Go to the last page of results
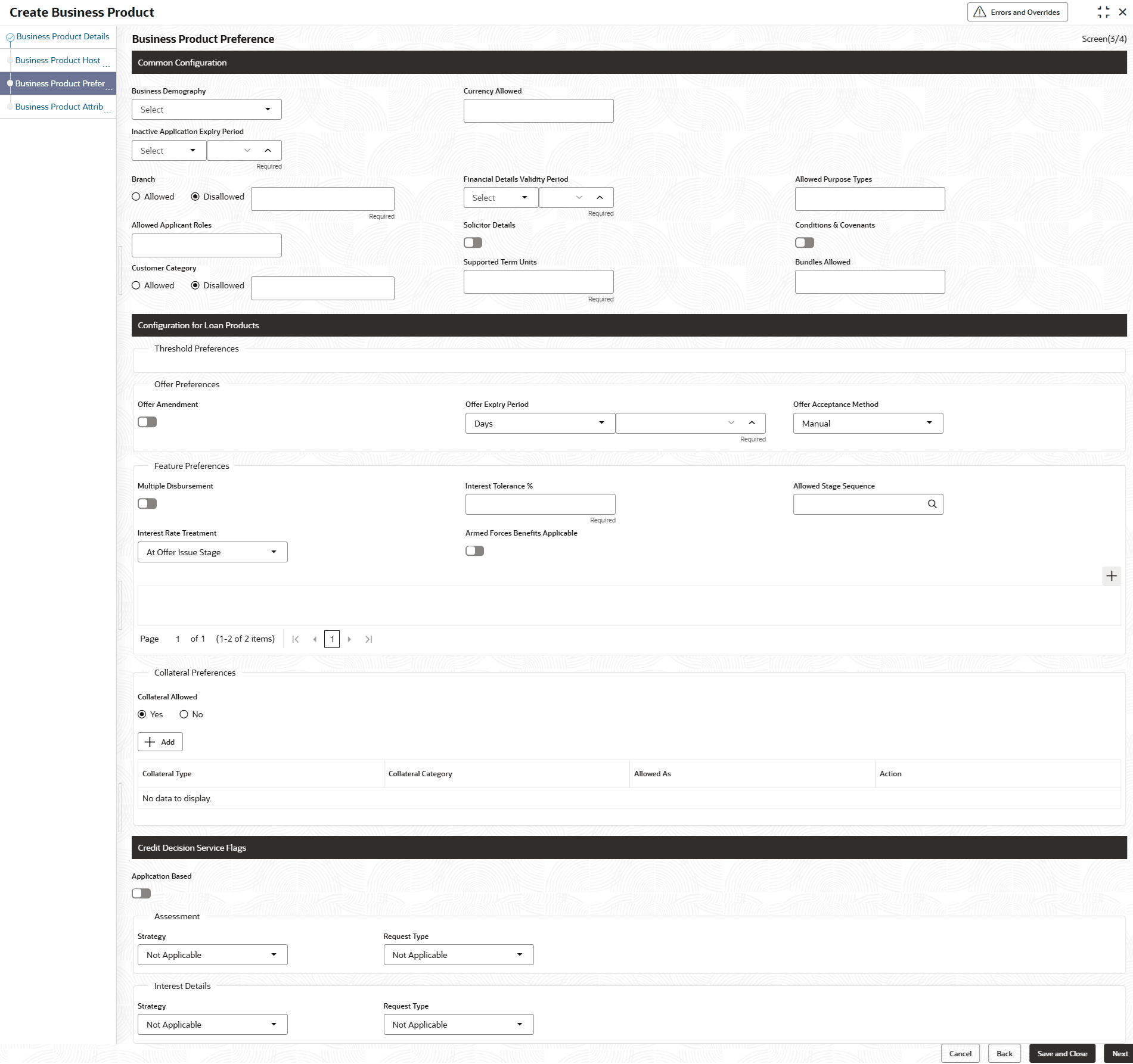The height and width of the screenshot is (1064, 1133). pyautogui.click(x=369, y=639)
